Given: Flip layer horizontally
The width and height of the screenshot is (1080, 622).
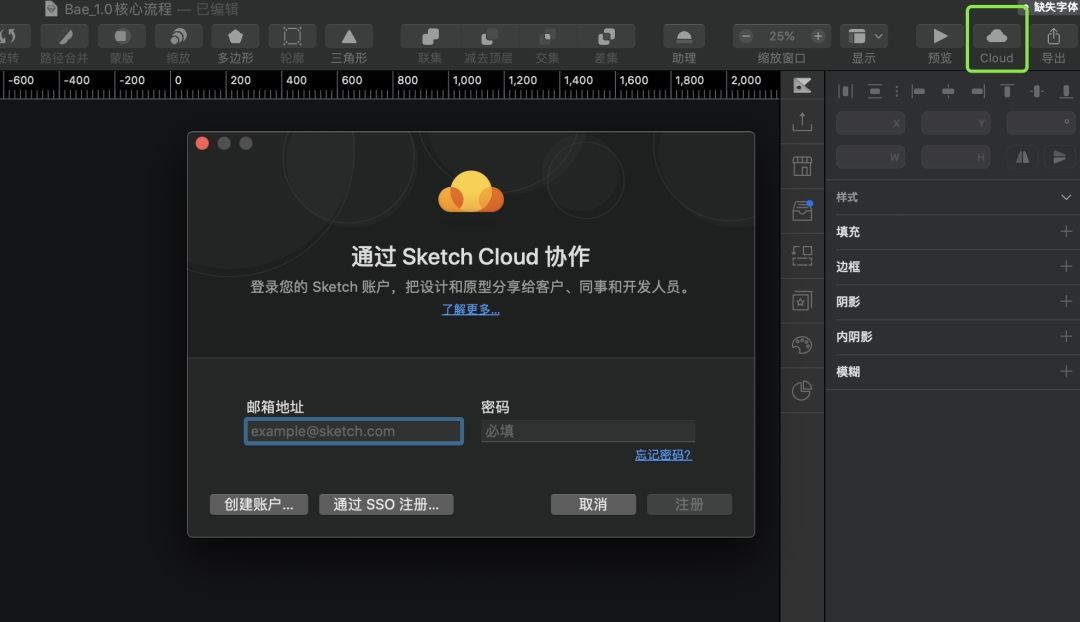Looking at the screenshot, I should click(x=1023, y=158).
